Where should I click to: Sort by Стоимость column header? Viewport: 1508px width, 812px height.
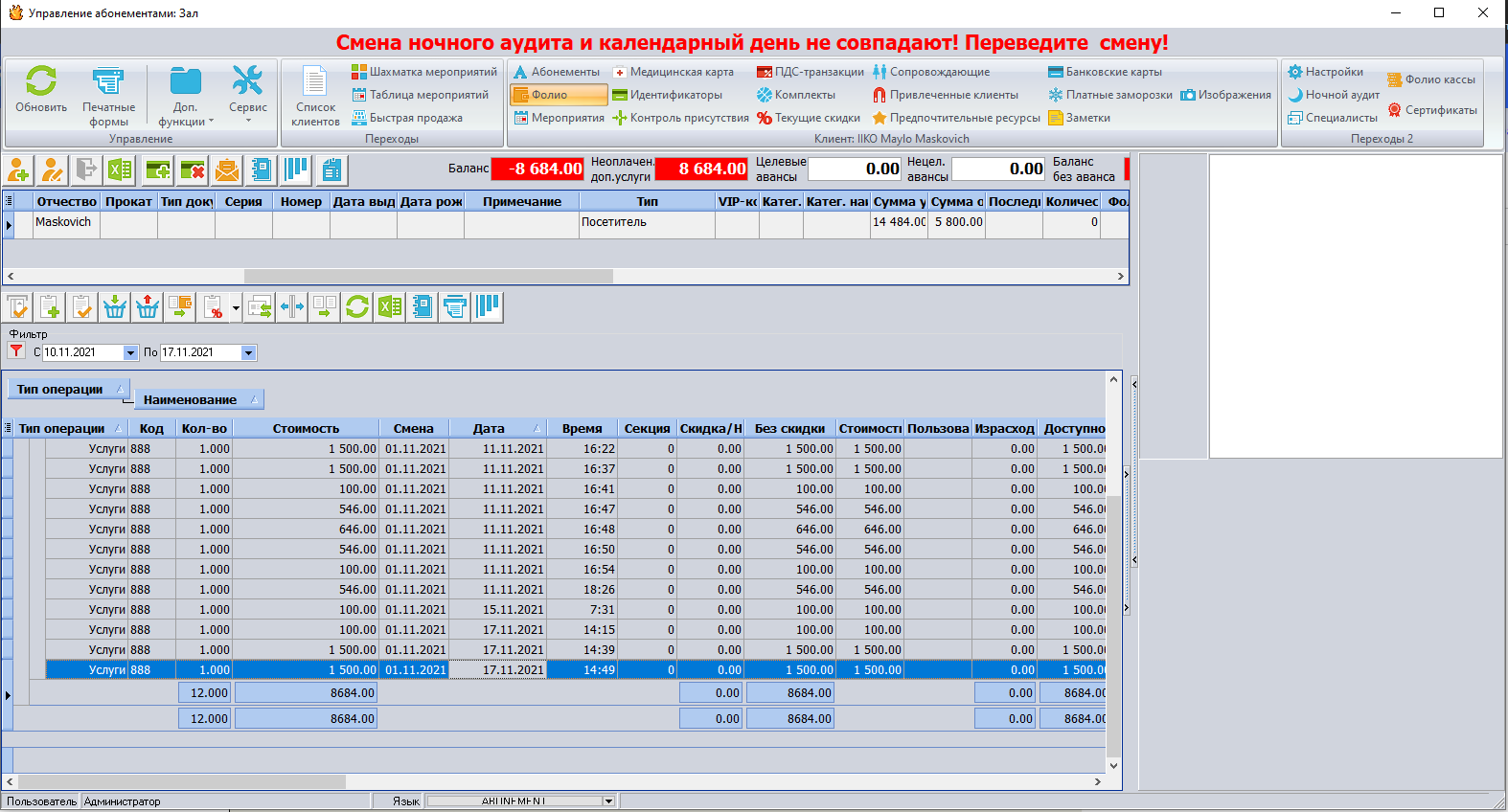pos(306,428)
